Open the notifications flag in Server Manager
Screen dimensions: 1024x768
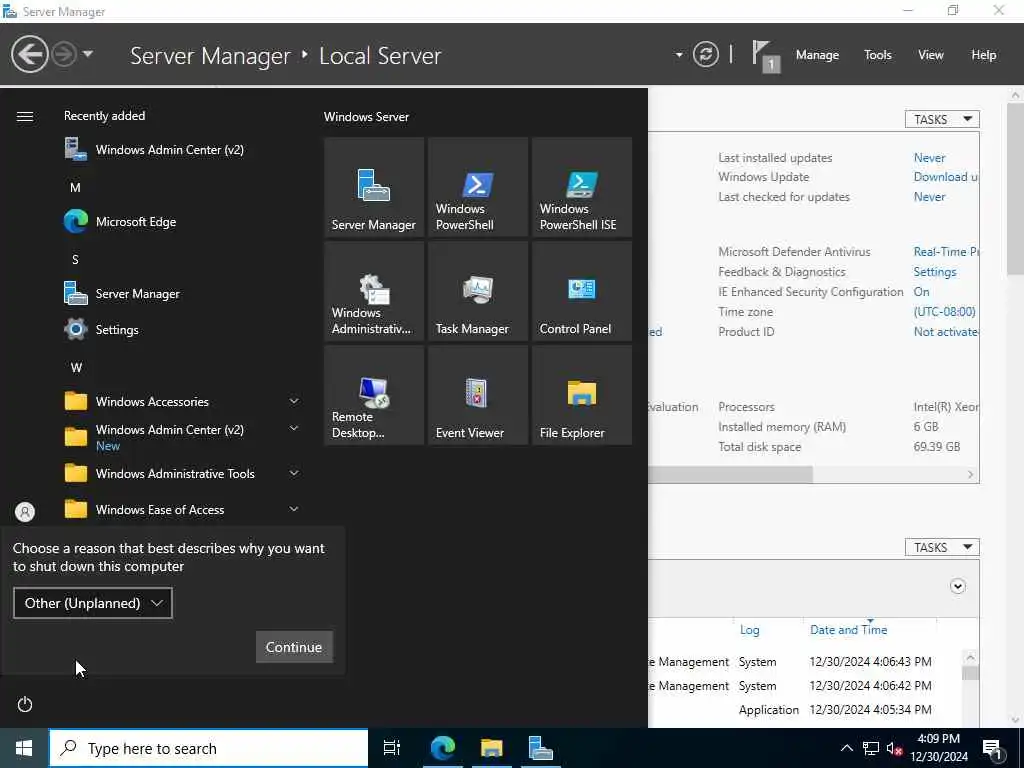pyautogui.click(x=765, y=56)
